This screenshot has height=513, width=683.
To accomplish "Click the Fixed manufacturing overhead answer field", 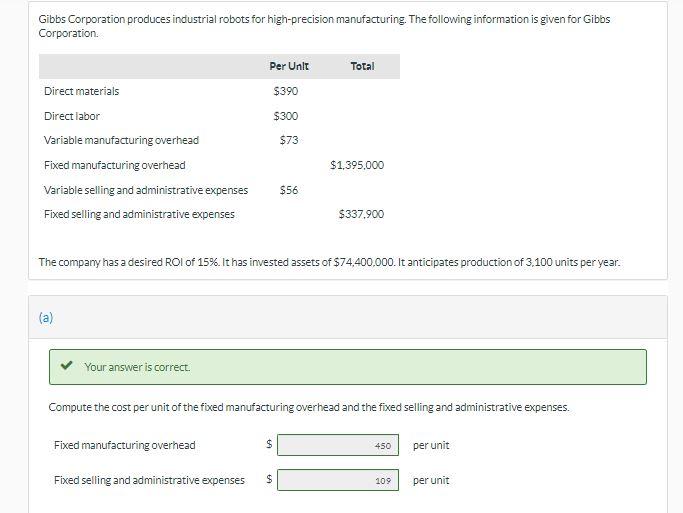I will pyautogui.click(x=338, y=445).
